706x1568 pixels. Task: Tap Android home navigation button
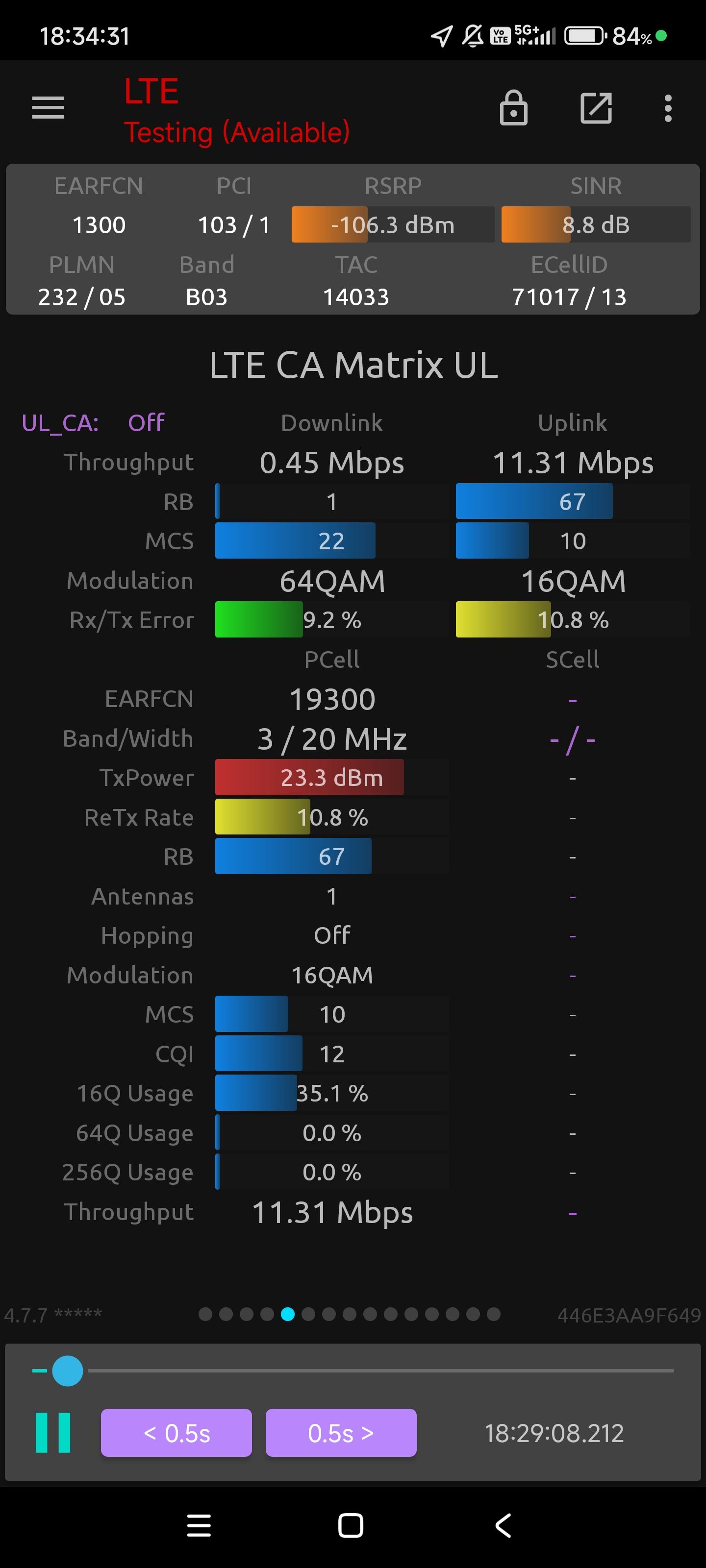pos(350,1525)
